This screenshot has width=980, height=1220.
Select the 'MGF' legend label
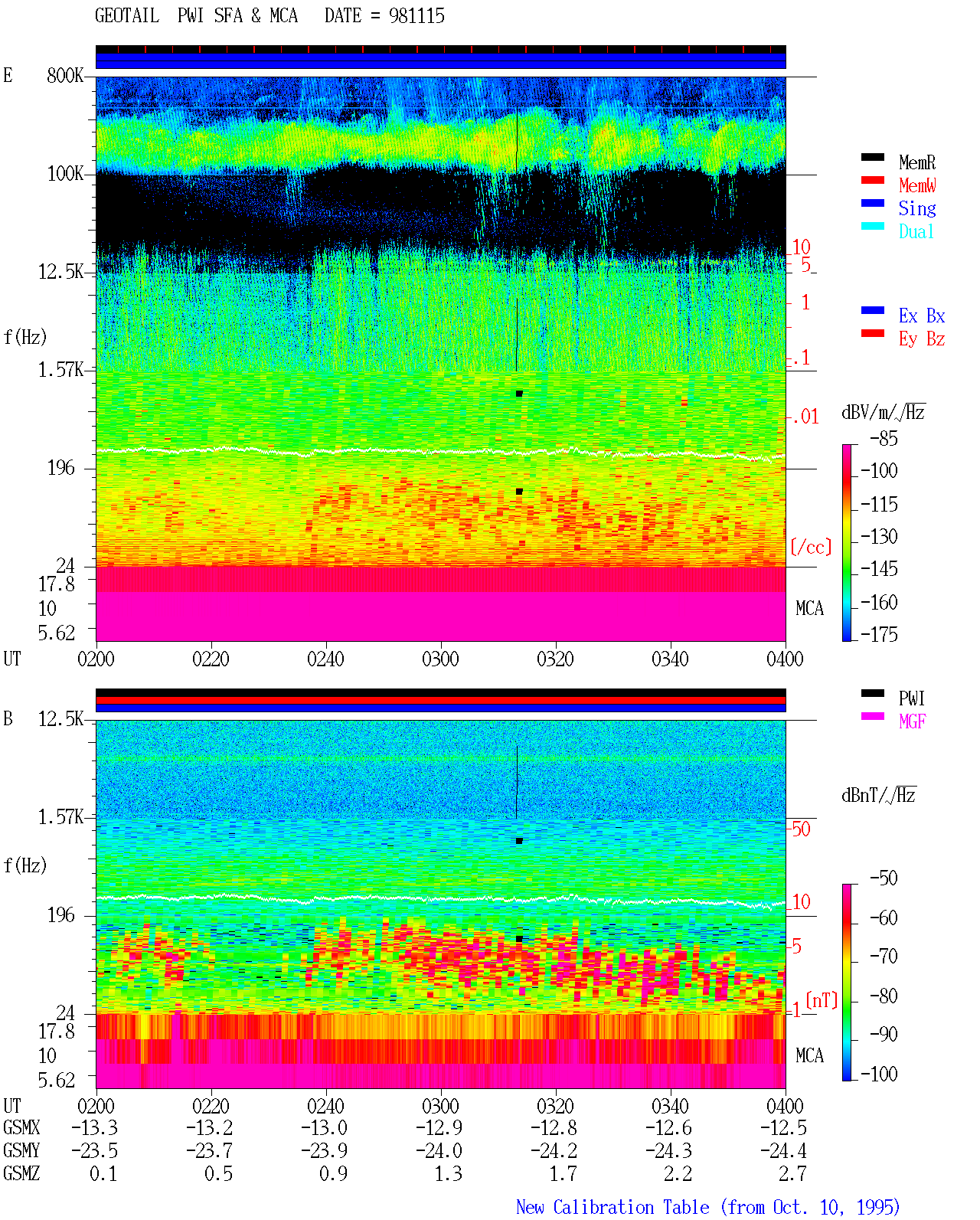tap(913, 721)
